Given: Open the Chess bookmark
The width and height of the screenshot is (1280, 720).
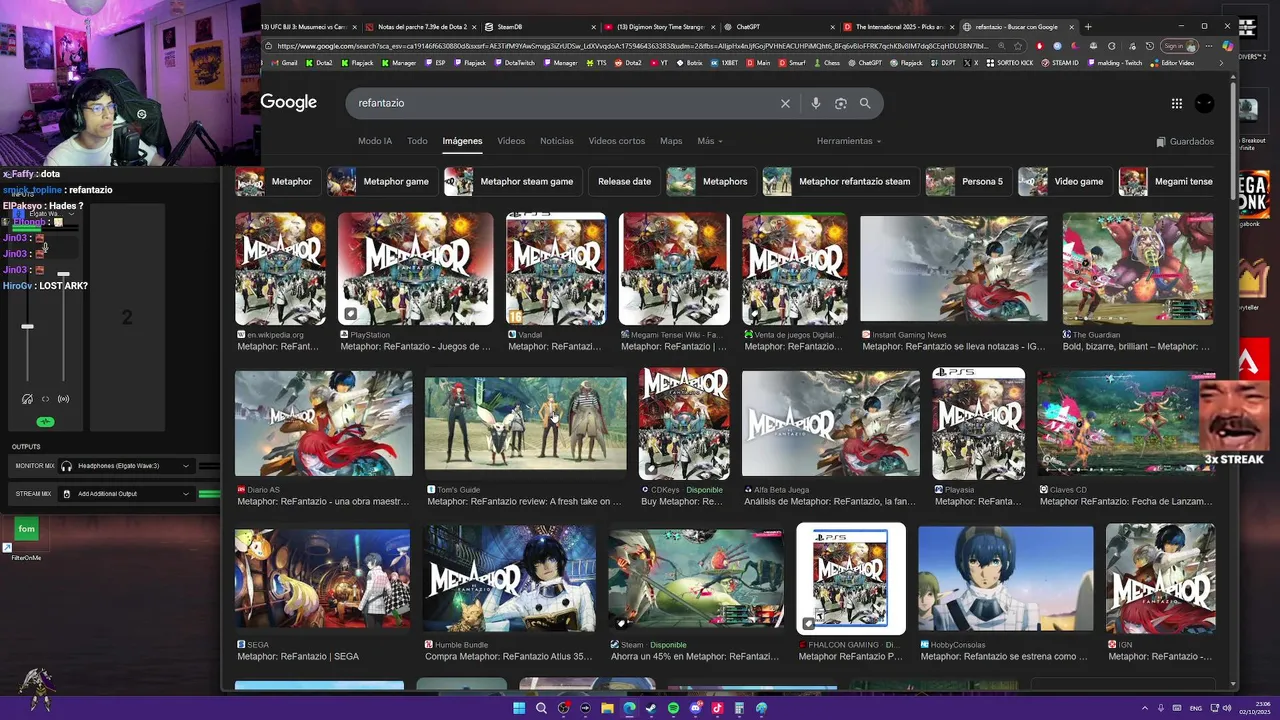Looking at the screenshot, I should [x=825, y=63].
